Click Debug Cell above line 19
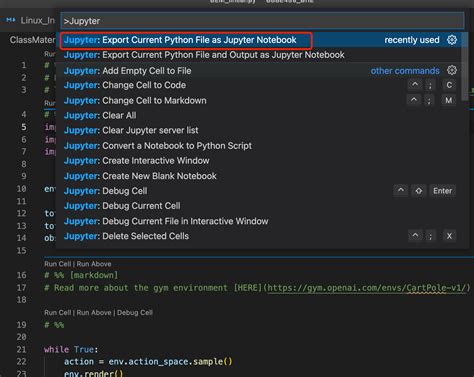 click(135, 313)
